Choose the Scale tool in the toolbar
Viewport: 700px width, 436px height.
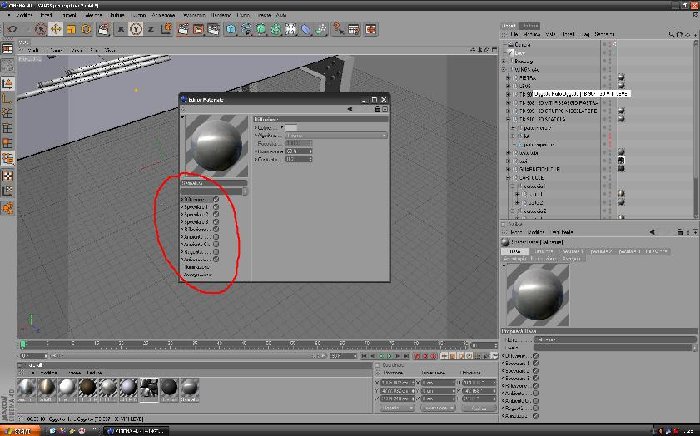pyautogui.click(x=71, y=29)
